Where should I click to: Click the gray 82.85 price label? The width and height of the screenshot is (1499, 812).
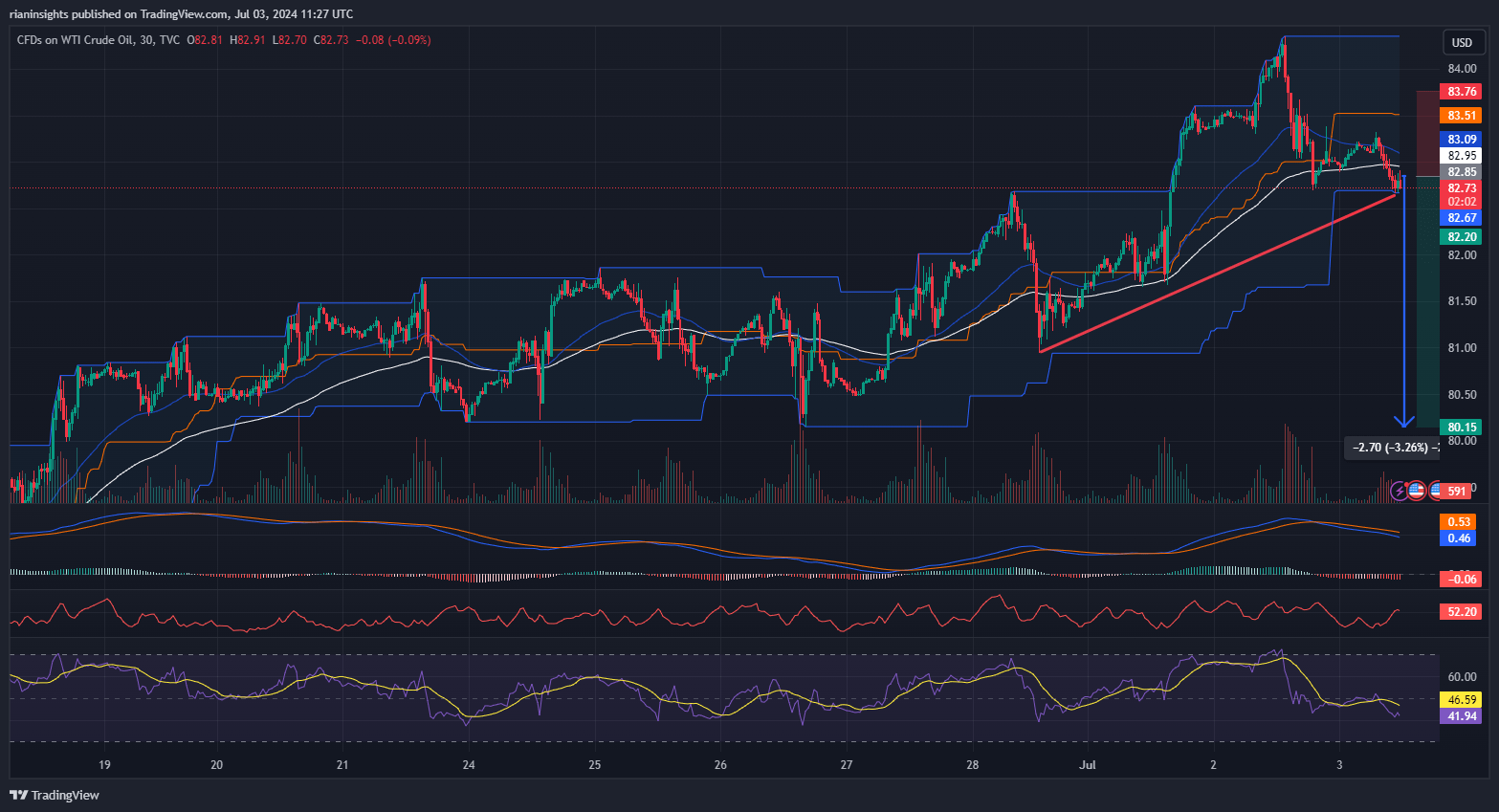[x=1462, y=172]
